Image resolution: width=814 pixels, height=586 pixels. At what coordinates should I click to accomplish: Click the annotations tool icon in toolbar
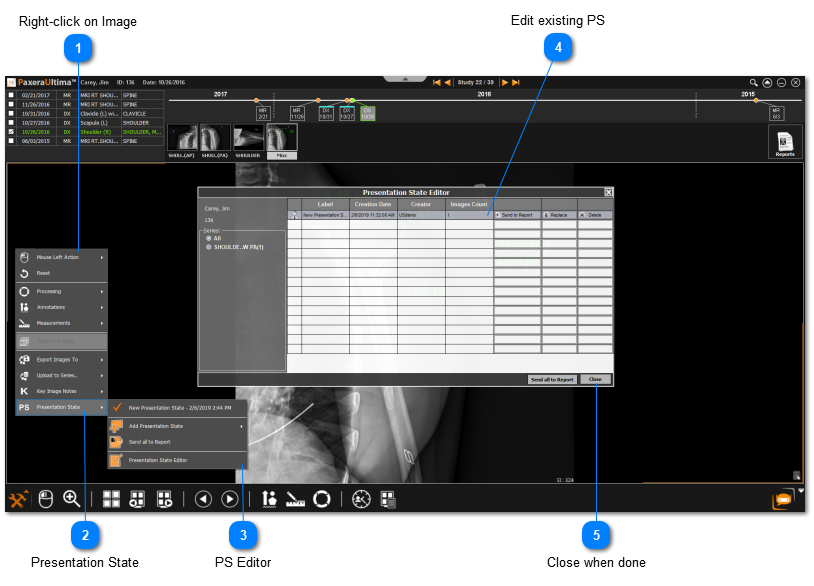click(x=268, y=498)
